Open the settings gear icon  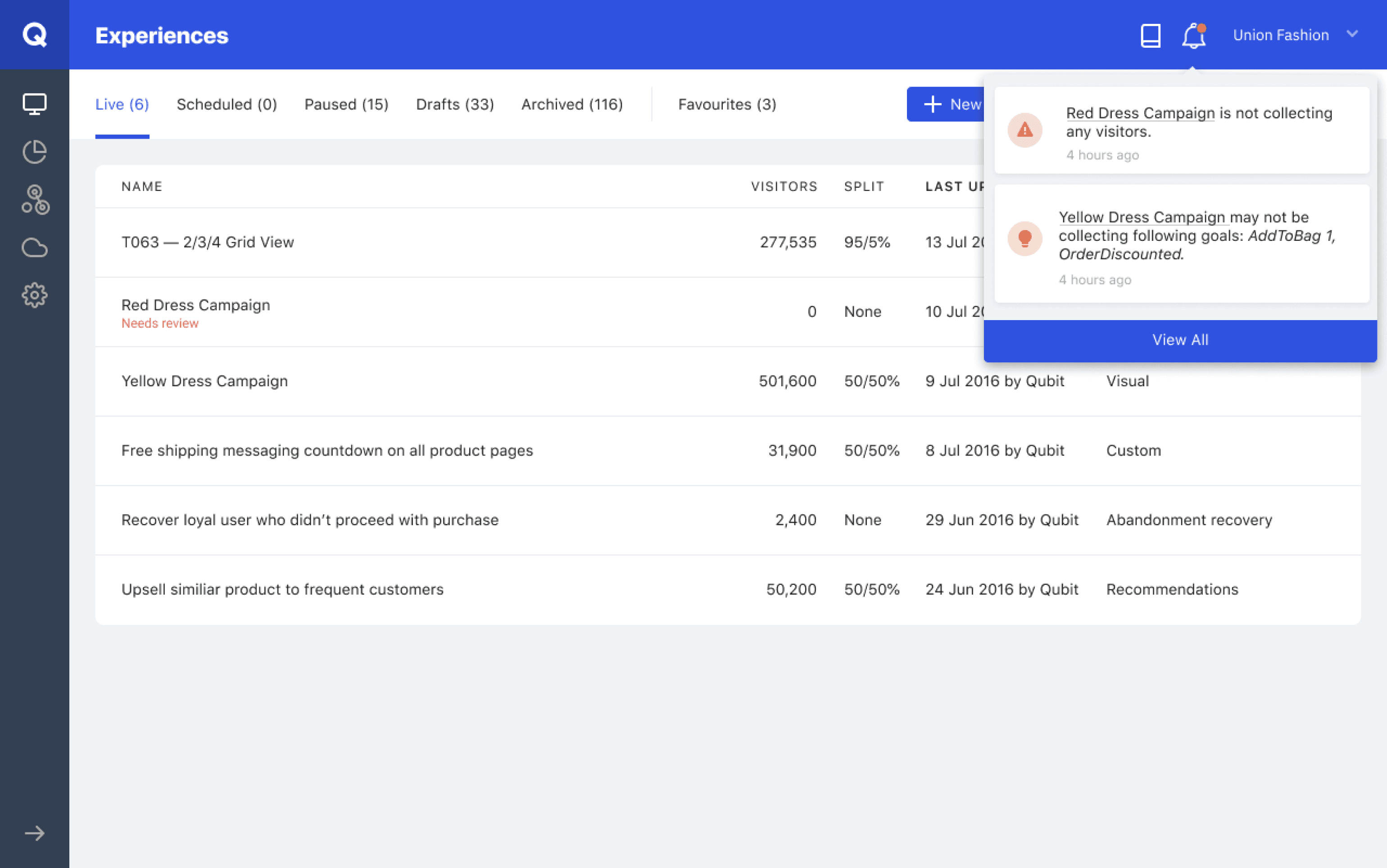pos(34,295)
